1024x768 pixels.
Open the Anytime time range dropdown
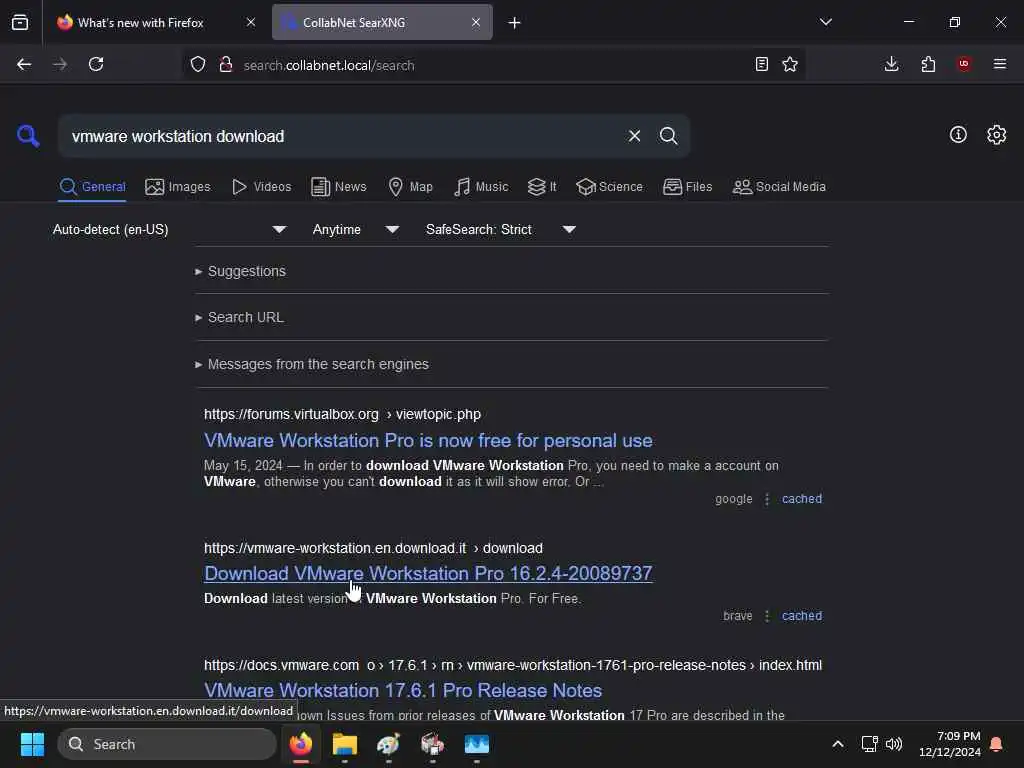pyautogui.click(x=356, y=229)
